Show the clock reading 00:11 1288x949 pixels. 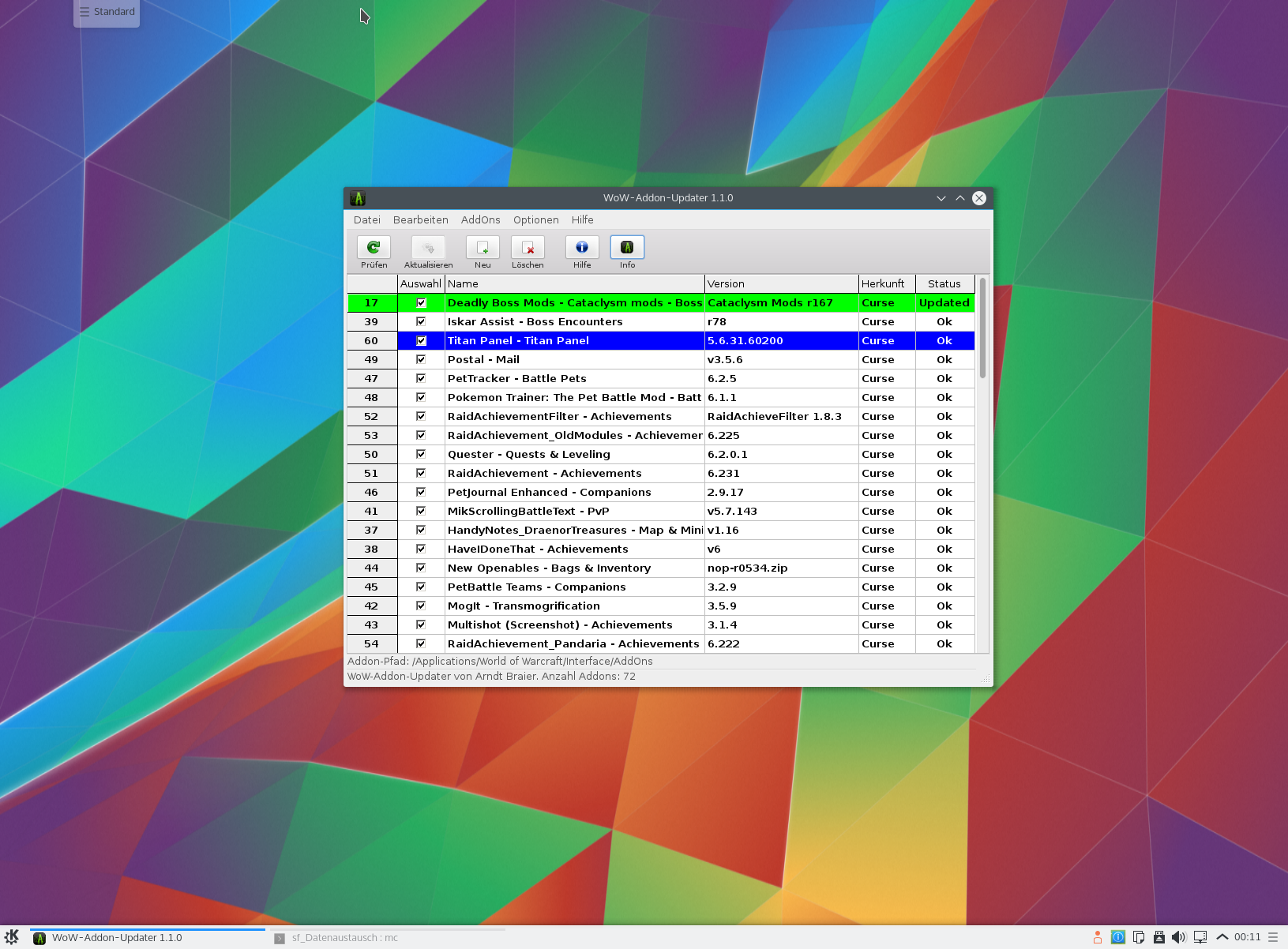tap(1248, 937)
